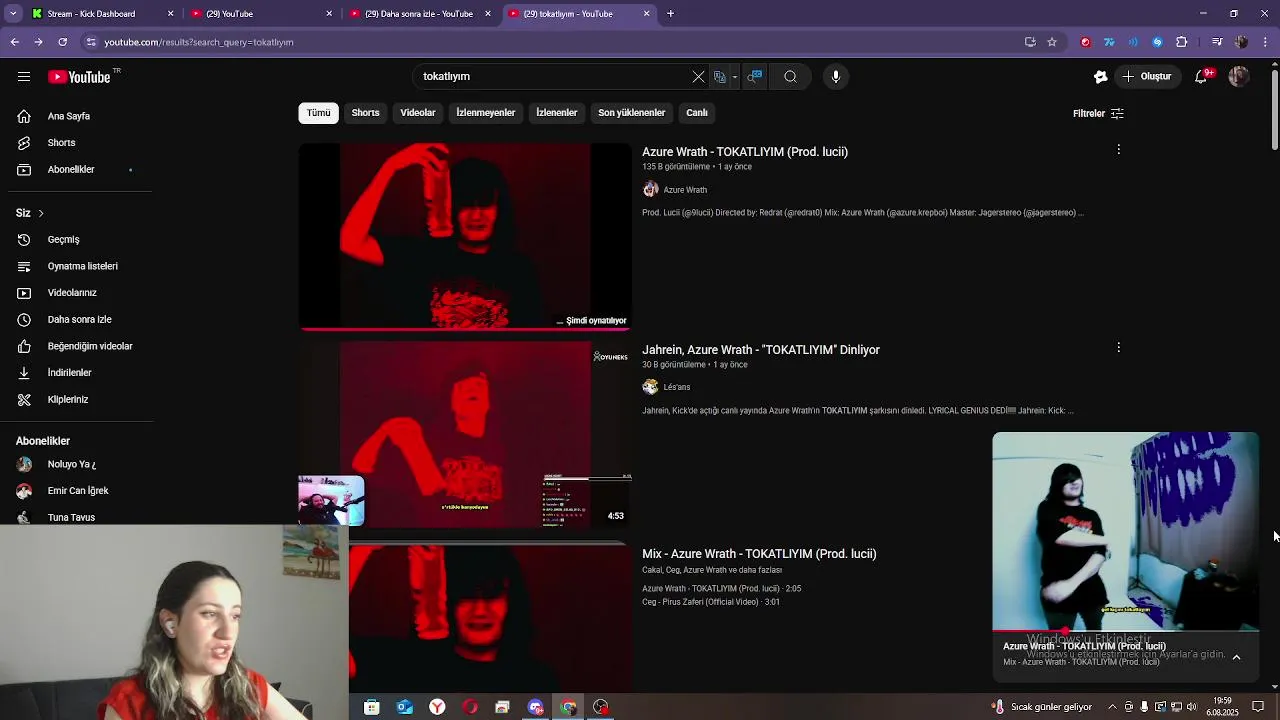Viewport: 1280px width, 720px height.
Task: Reload the page
Action: [x=62, y=42]
